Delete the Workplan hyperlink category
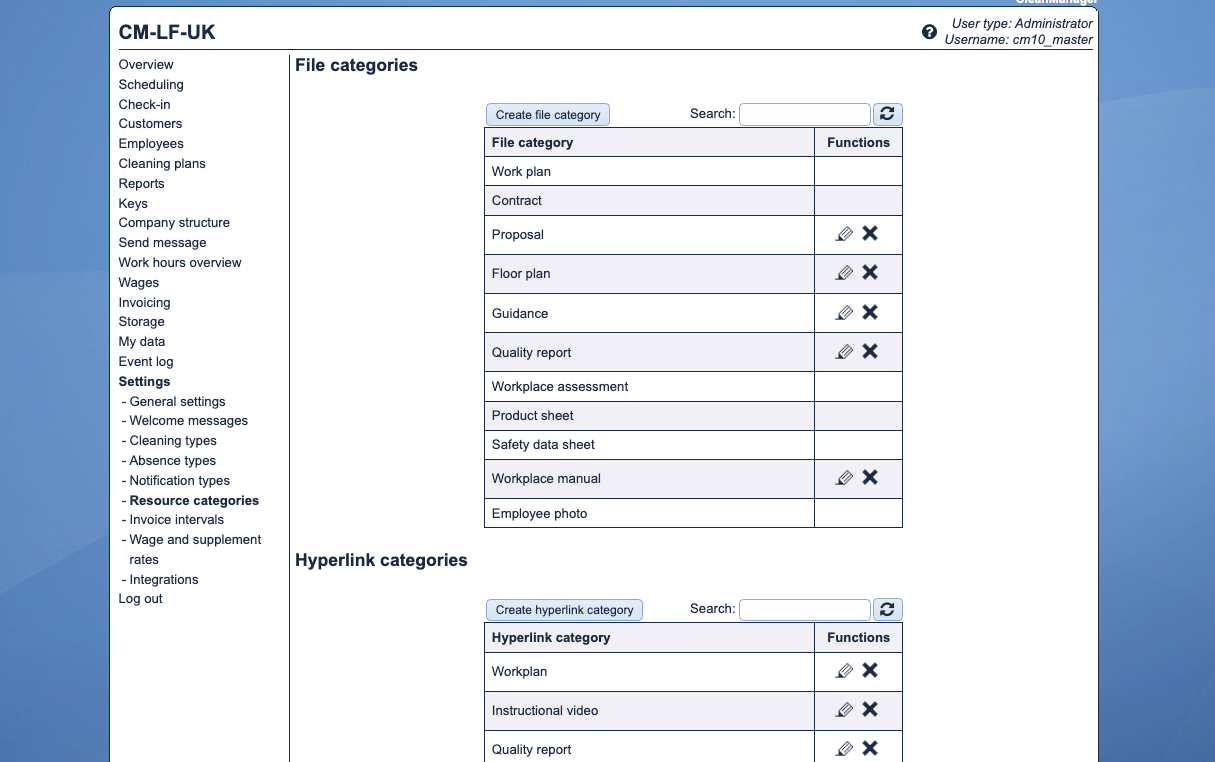Screen dimensions: 1215x762 [x=870, y=669]
